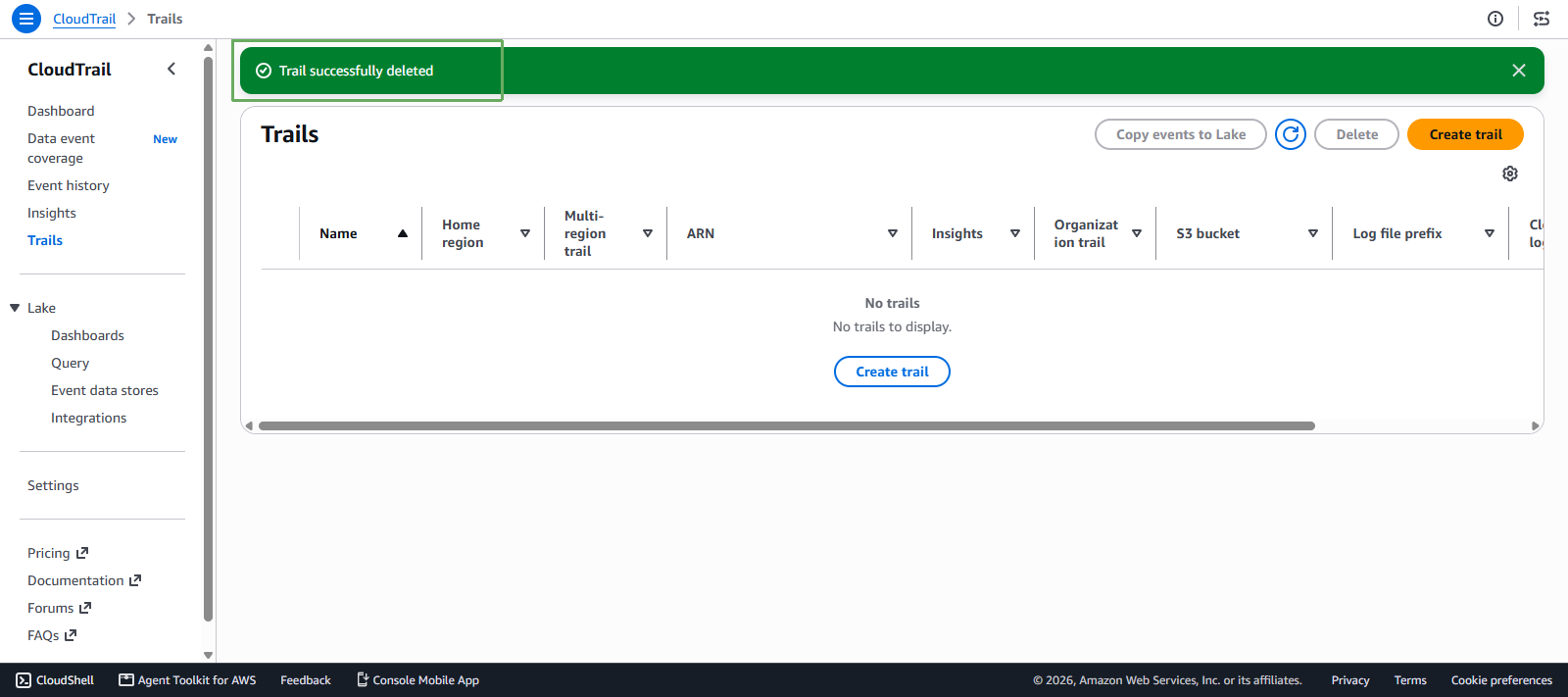The height and width of the screenshot is (697, 1568).
Task: Click Create trail in empty table
Action: [892, 372]
